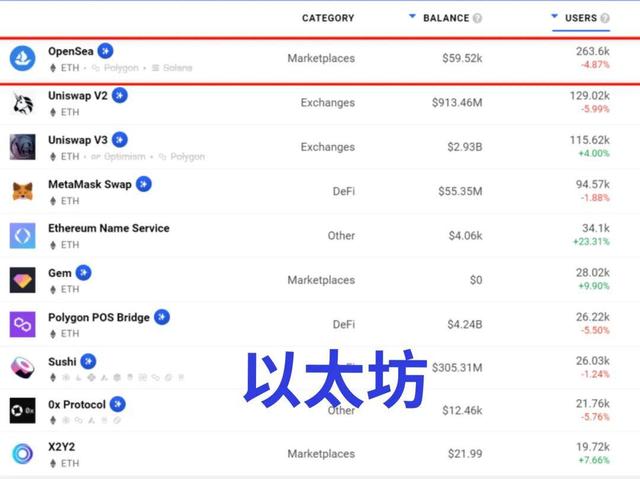Open the Polygon POS Bridge link
This screenshot has height=479, width=640.
tap(99, 317)
